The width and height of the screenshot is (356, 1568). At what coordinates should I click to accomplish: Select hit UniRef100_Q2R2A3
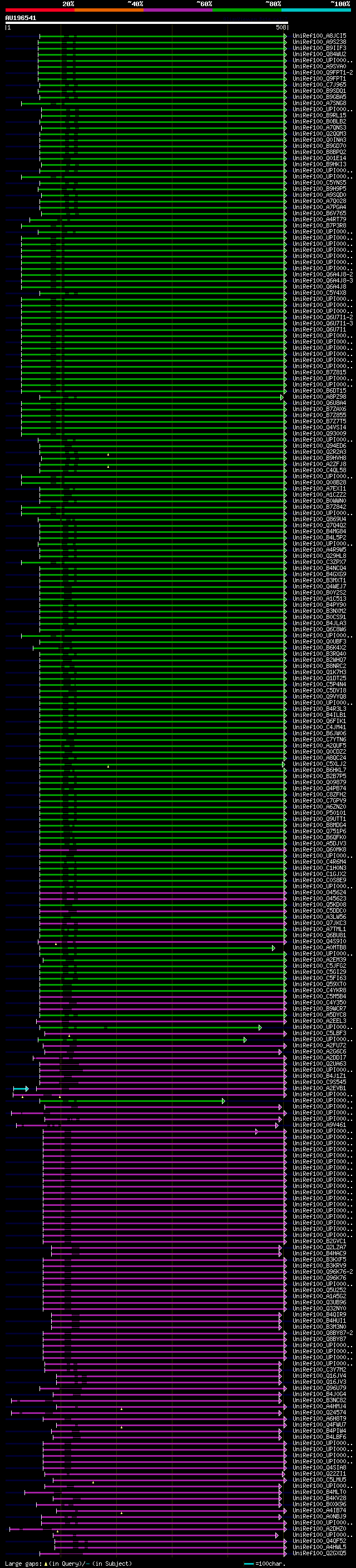319,452
